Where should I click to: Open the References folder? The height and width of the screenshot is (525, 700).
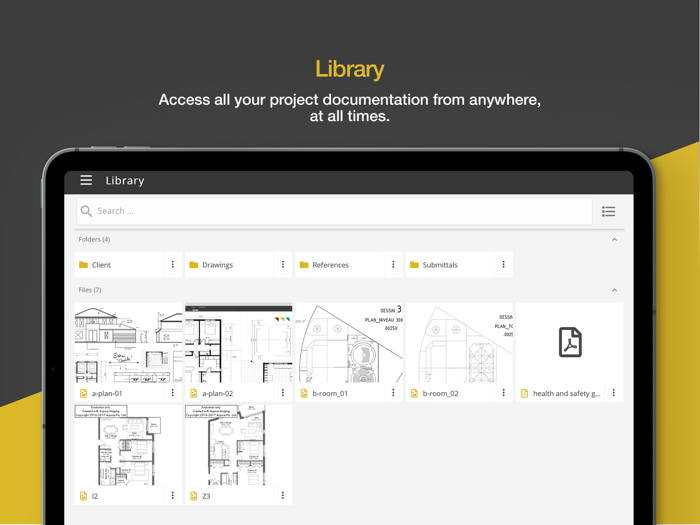[340, 265]
